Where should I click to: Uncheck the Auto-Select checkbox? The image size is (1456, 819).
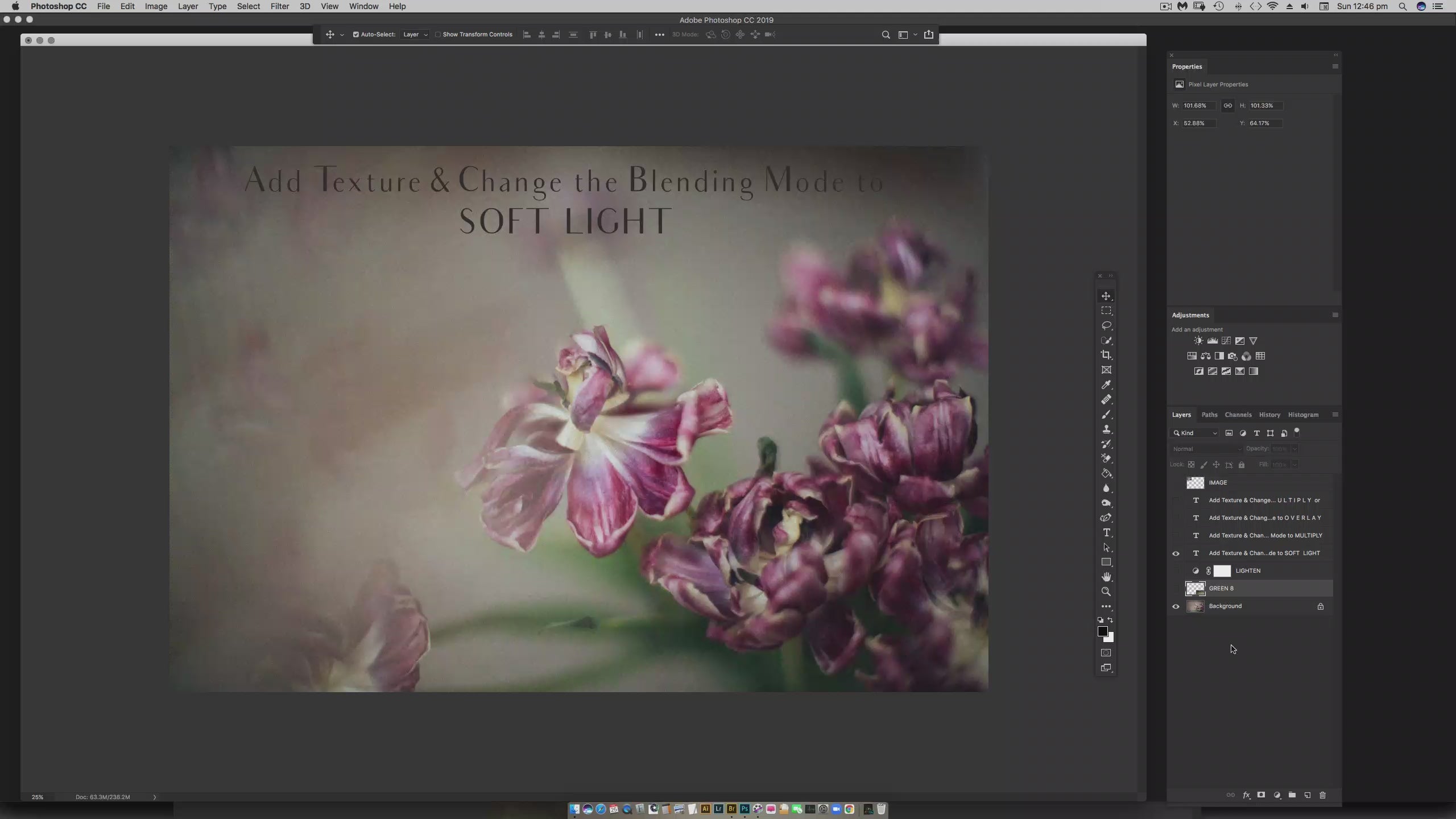[356, 35]
